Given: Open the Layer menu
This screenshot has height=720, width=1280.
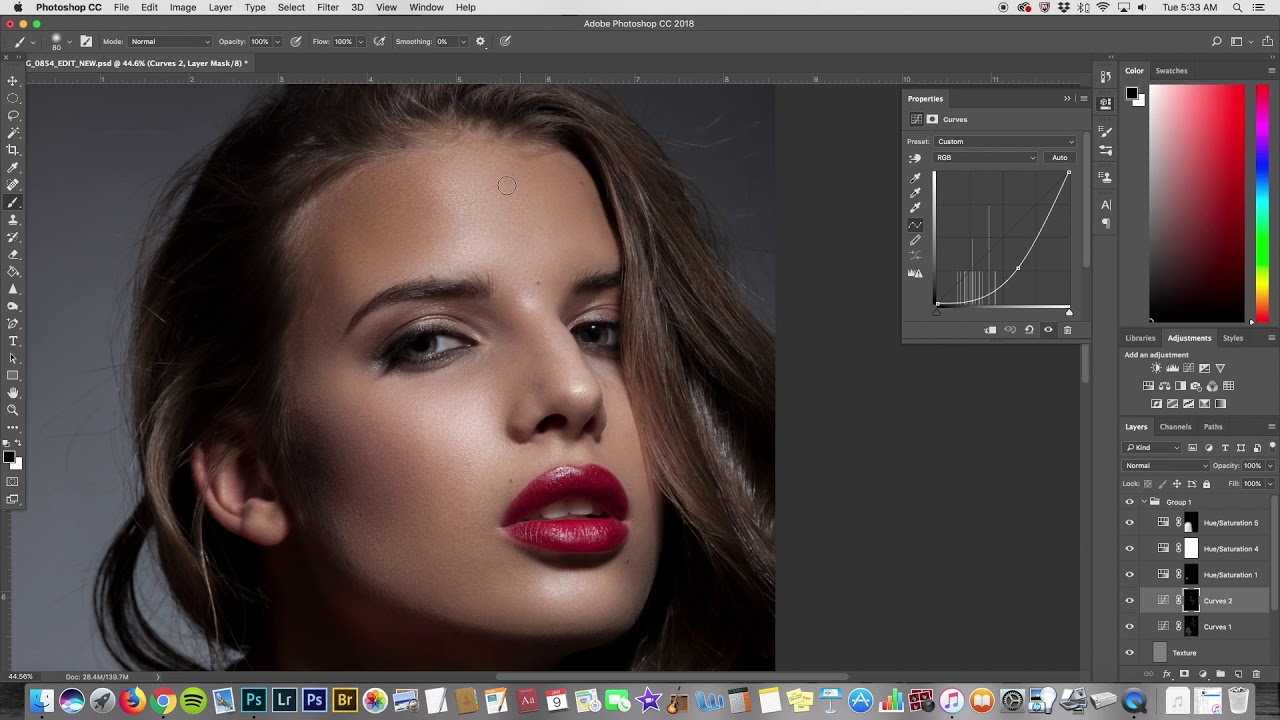Looking at the screenshot, I should coord(220,7).
